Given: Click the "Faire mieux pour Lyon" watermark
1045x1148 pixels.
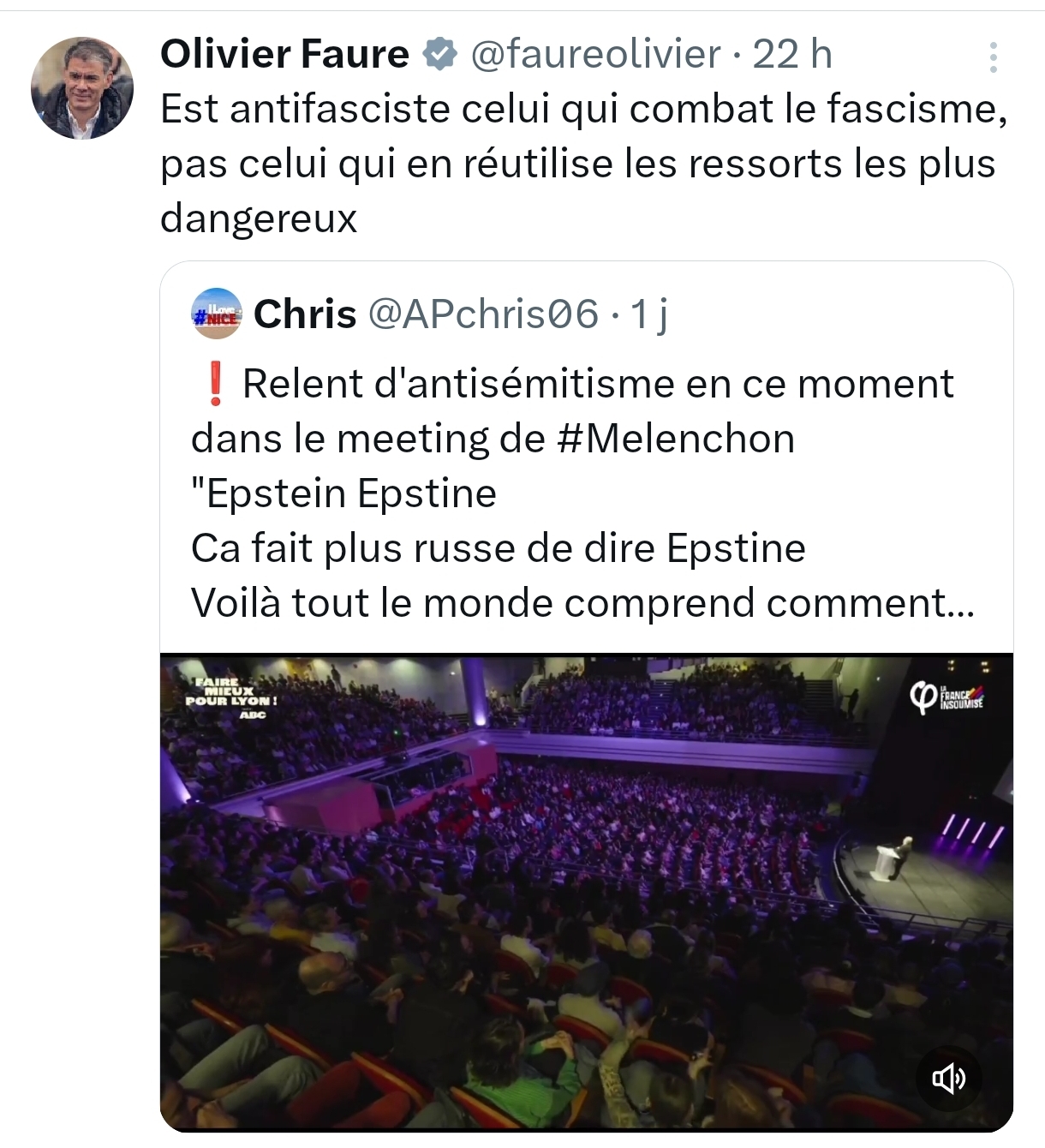Looking at the screenshot, I should [230, 695].
